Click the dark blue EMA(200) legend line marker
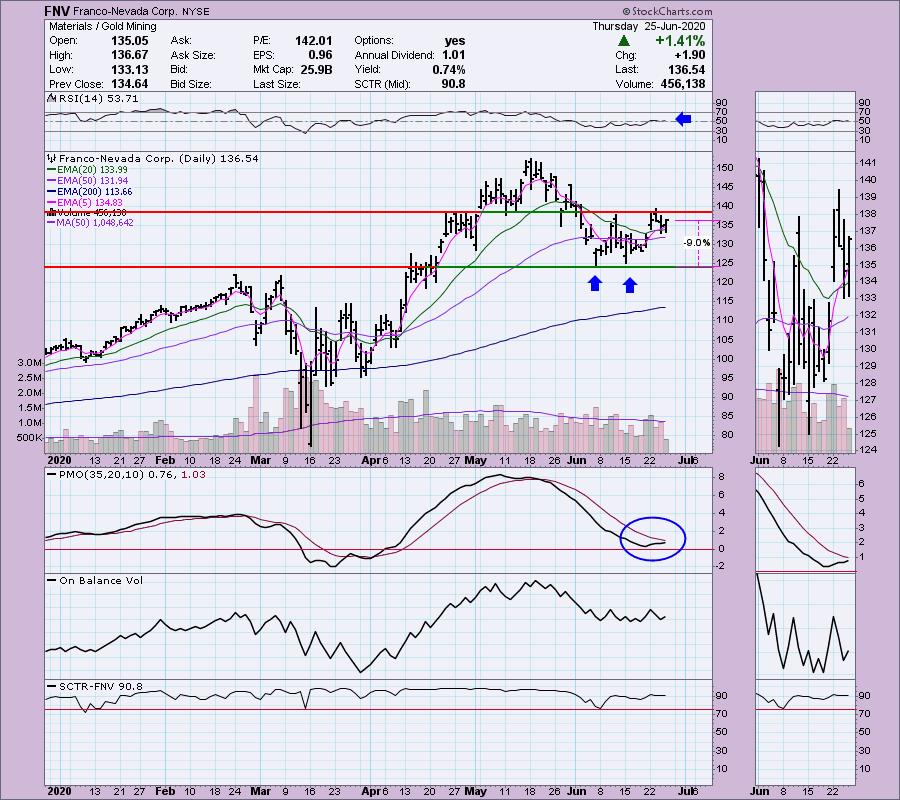Screen dimensions: 900x800 (51, 192)
